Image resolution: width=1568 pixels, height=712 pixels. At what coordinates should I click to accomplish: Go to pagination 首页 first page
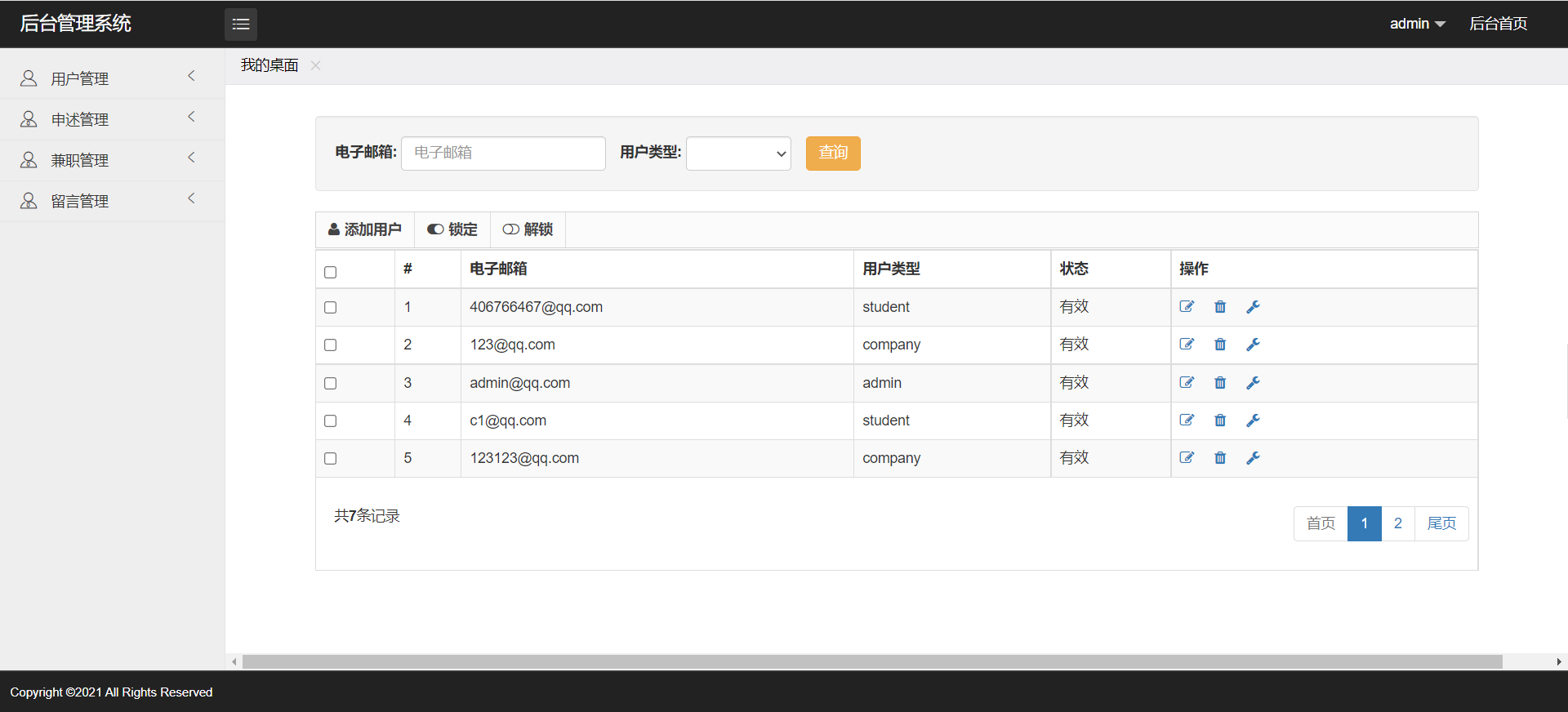(1321, 523)
